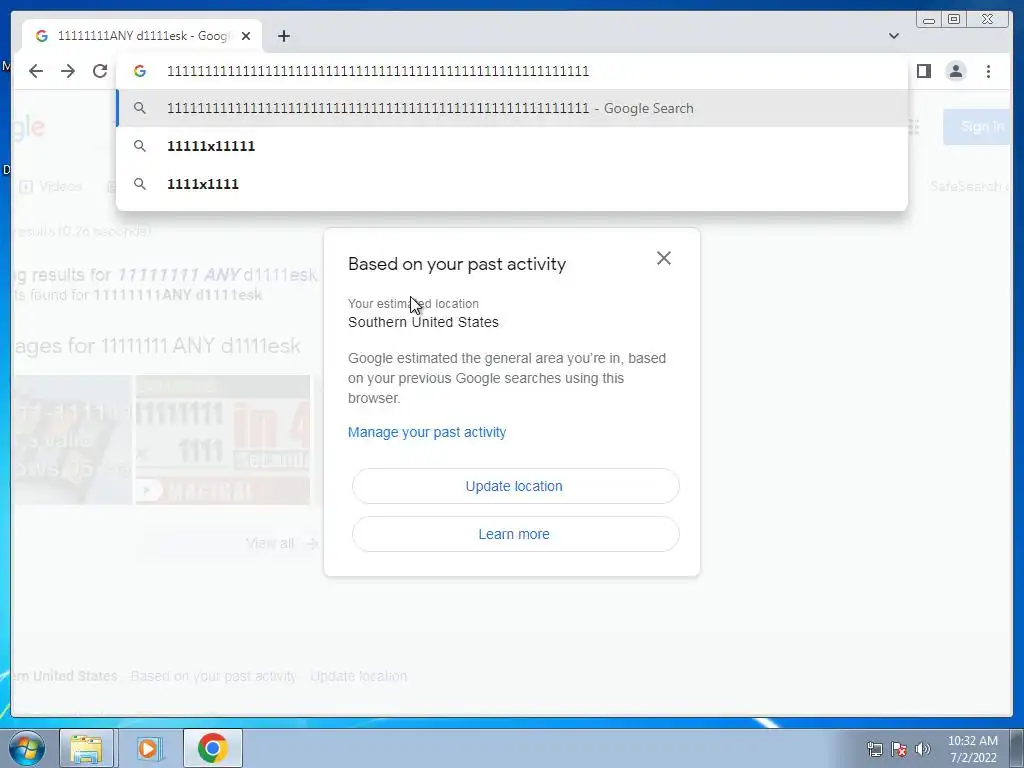Open the Chrome three-dot menu
The height and width of the screenshot is (768, 1024).
[988, 71]
